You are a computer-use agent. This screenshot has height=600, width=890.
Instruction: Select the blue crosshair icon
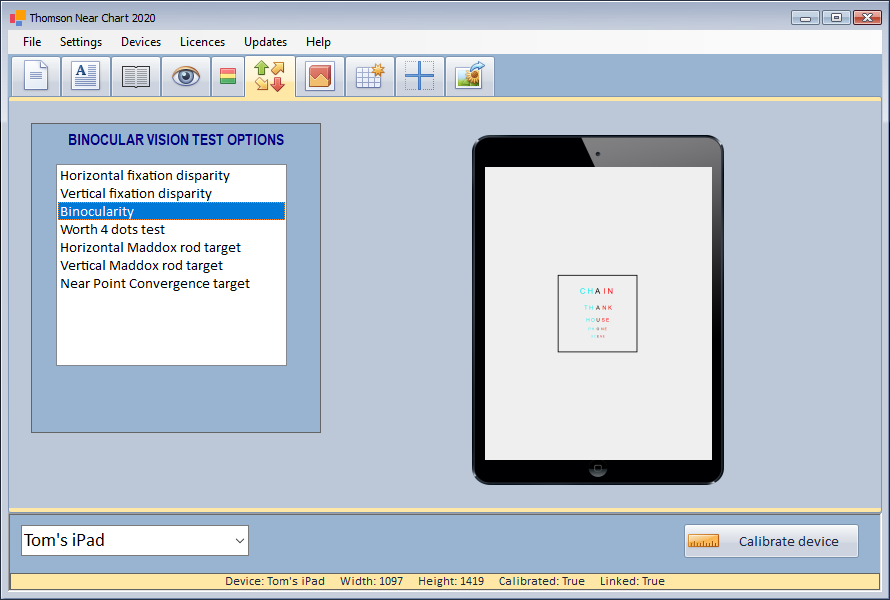pyautogui.click(x=419, y=77)
